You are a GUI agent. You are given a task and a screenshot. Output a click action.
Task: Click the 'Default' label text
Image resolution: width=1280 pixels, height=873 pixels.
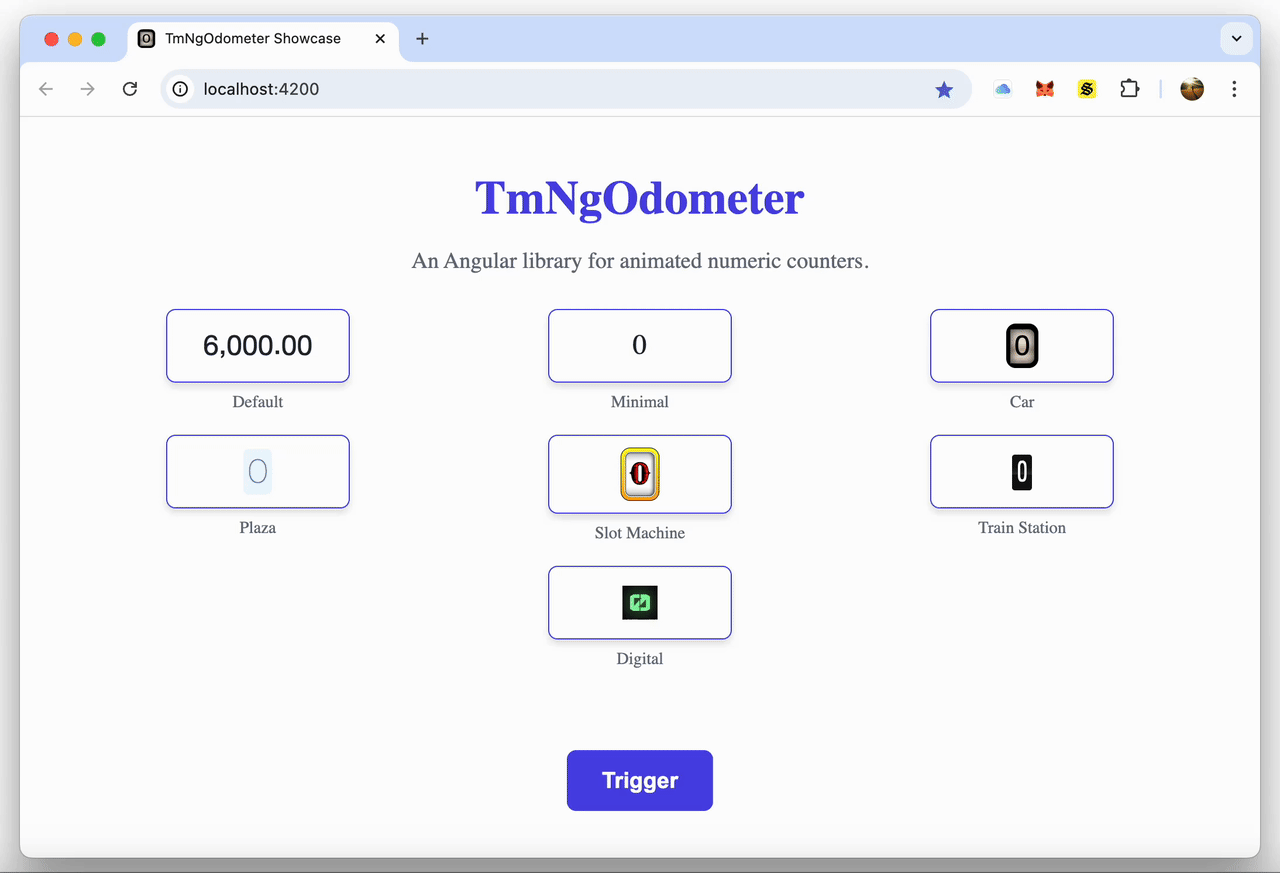point(258,402)
